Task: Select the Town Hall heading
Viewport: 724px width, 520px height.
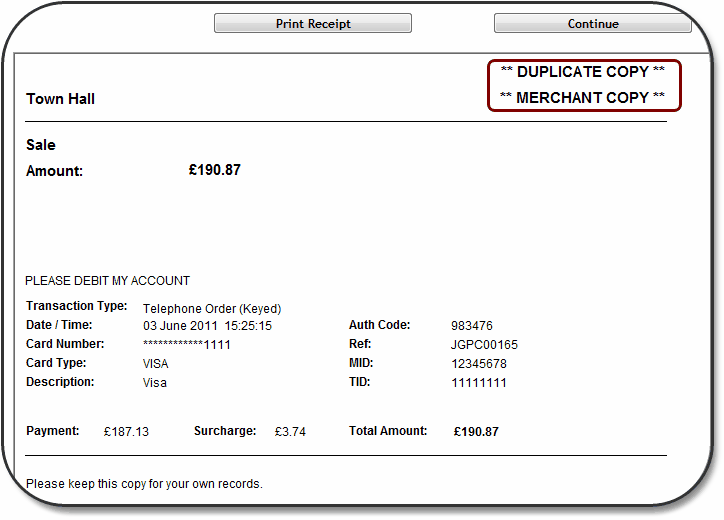Action: pos(60,99)
